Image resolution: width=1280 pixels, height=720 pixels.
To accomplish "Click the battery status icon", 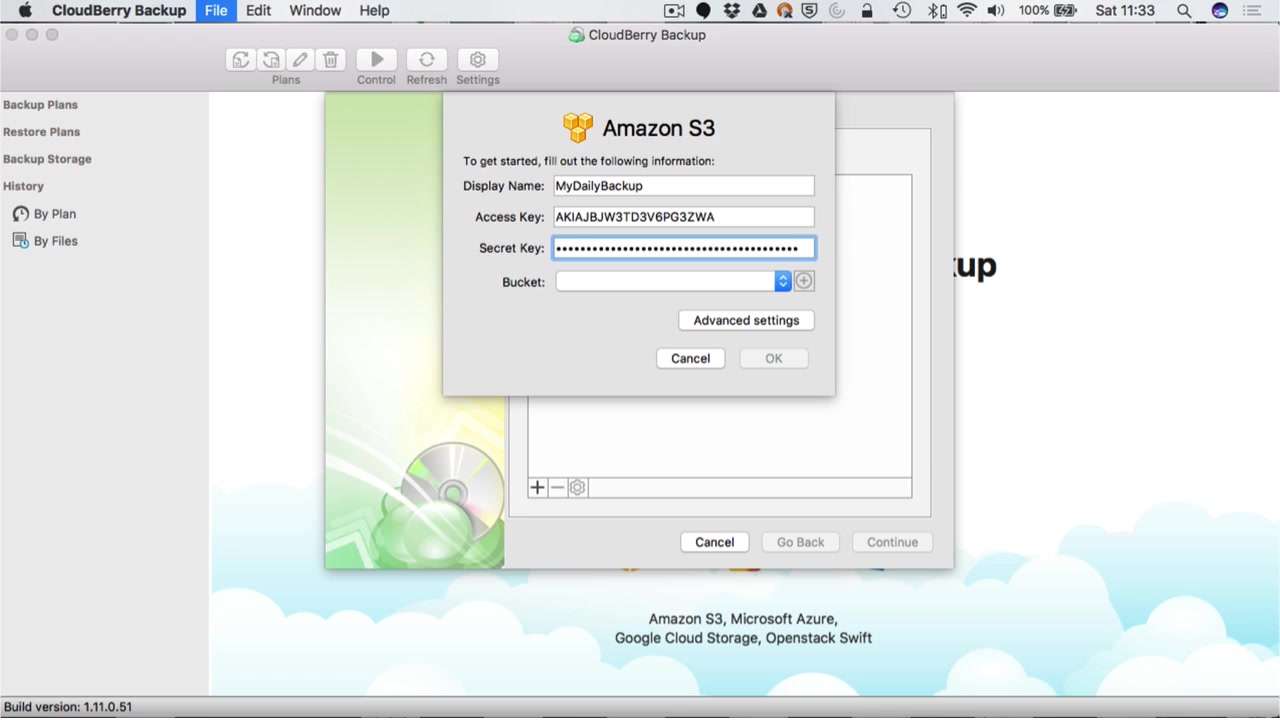I will click(x=1066, y=11).
